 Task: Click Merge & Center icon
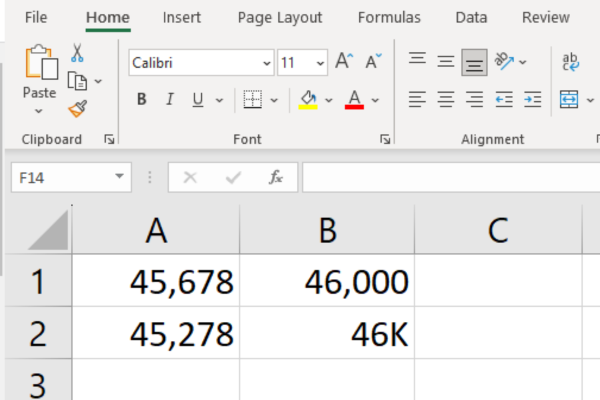[x=569, y=100]
